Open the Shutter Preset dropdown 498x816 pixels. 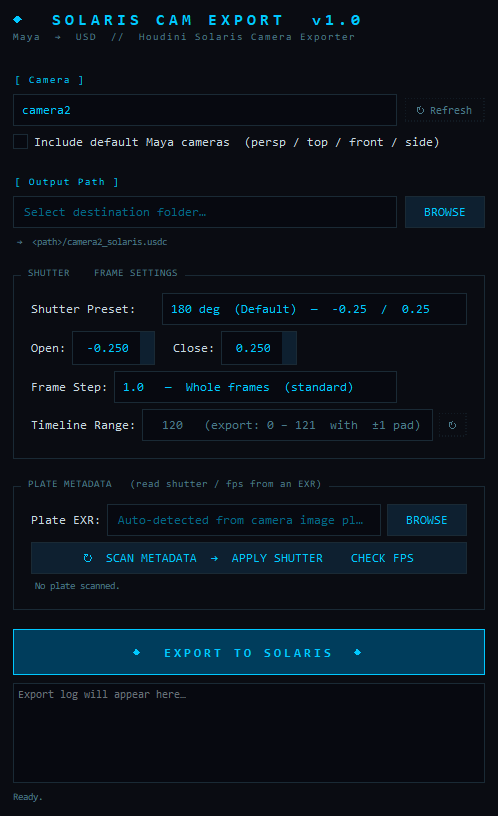coord(314,309)
